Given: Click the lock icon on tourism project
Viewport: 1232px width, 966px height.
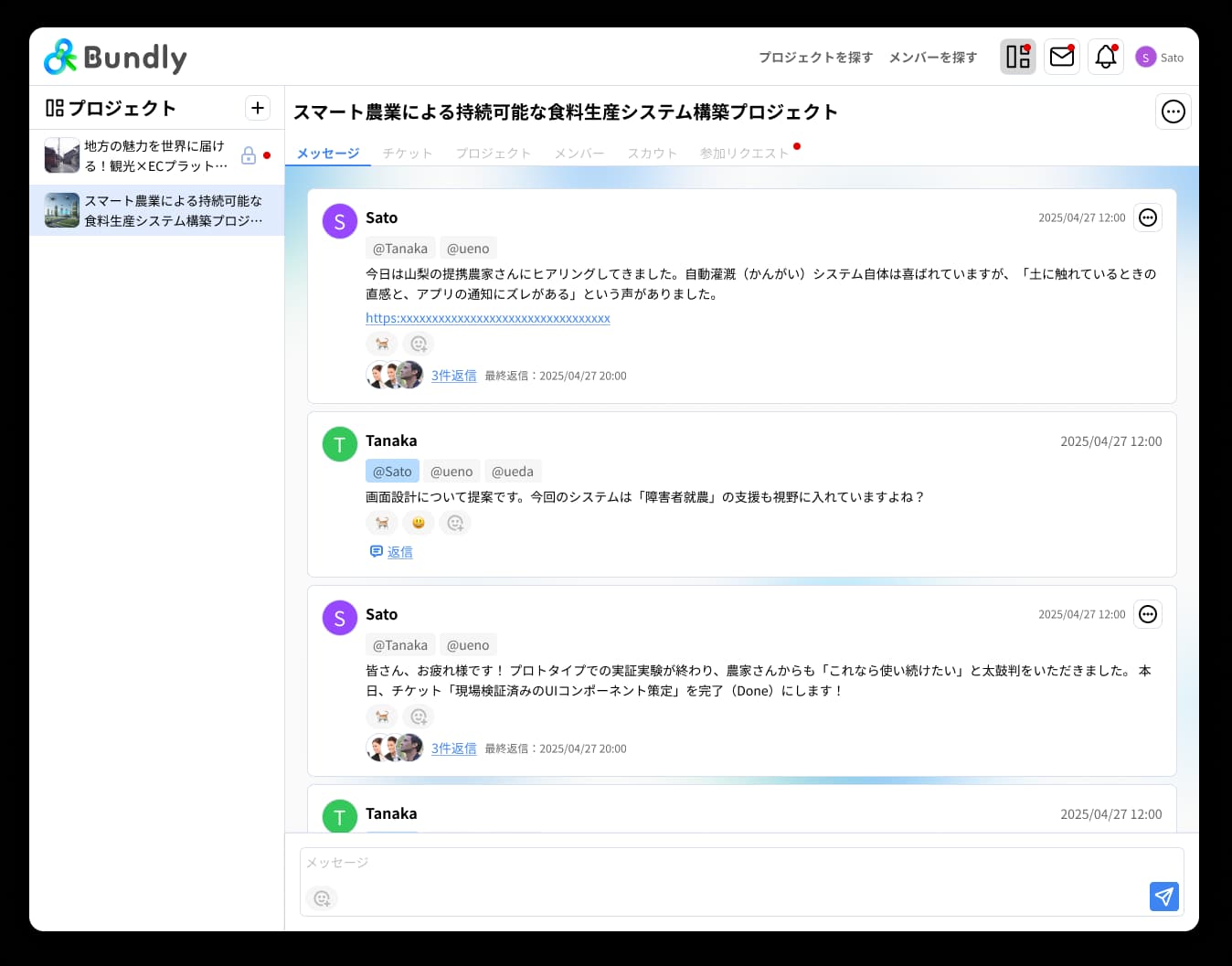Looking at the screenshot, I should [248, 155].
